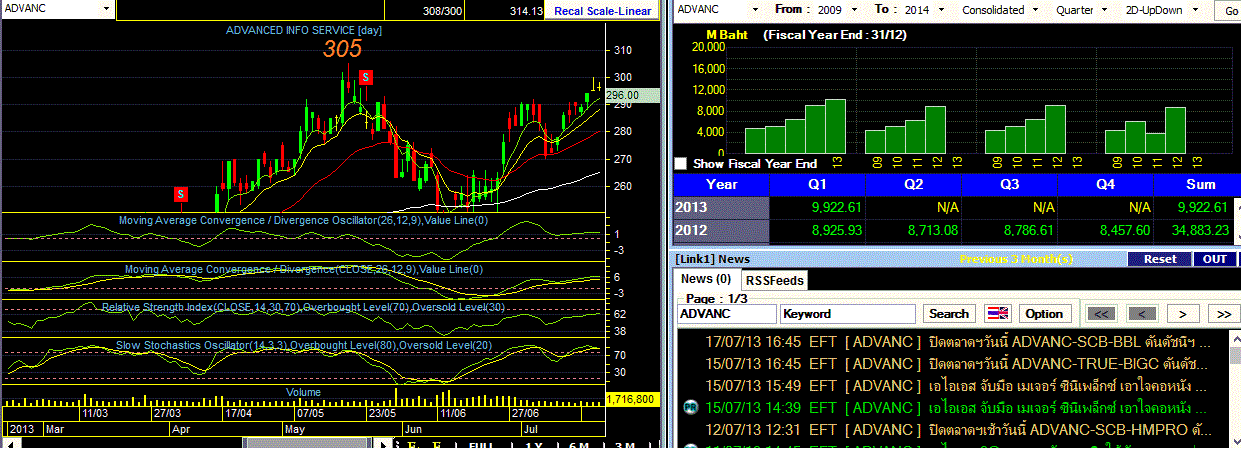Click the news vertical scrollbar thumb
1241x449 pixels.
[x=1234, y=356]
